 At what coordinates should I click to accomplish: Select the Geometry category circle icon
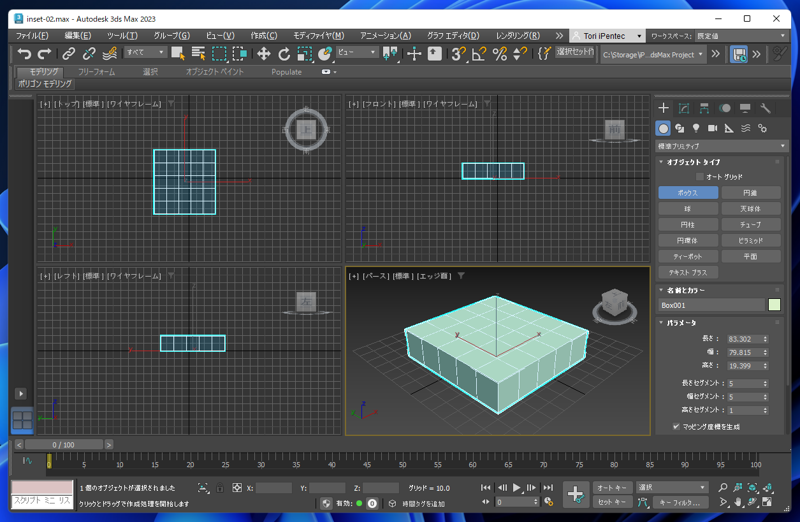pos(663,129)
